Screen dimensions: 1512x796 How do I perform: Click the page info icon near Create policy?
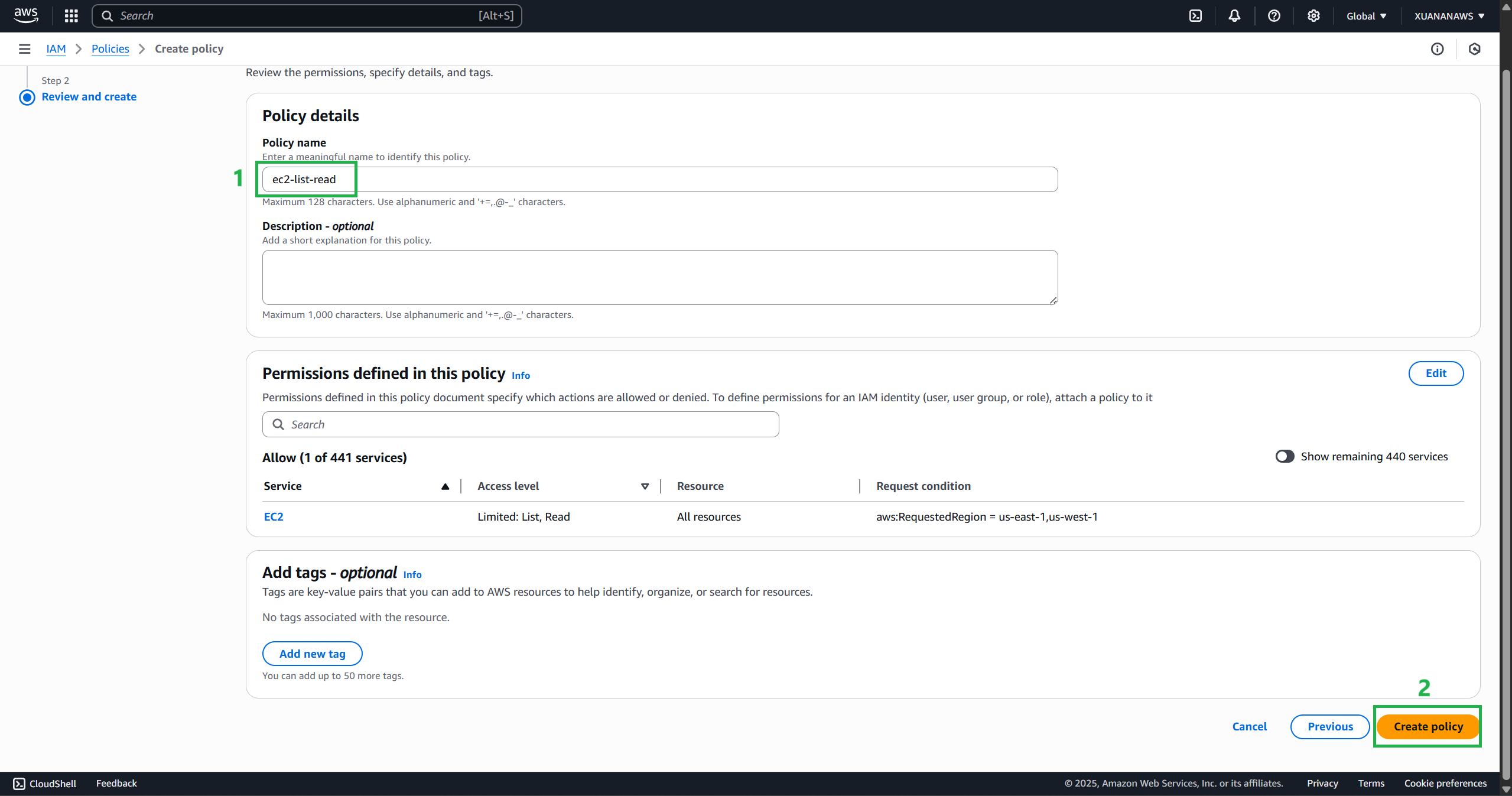(1438, 49)
